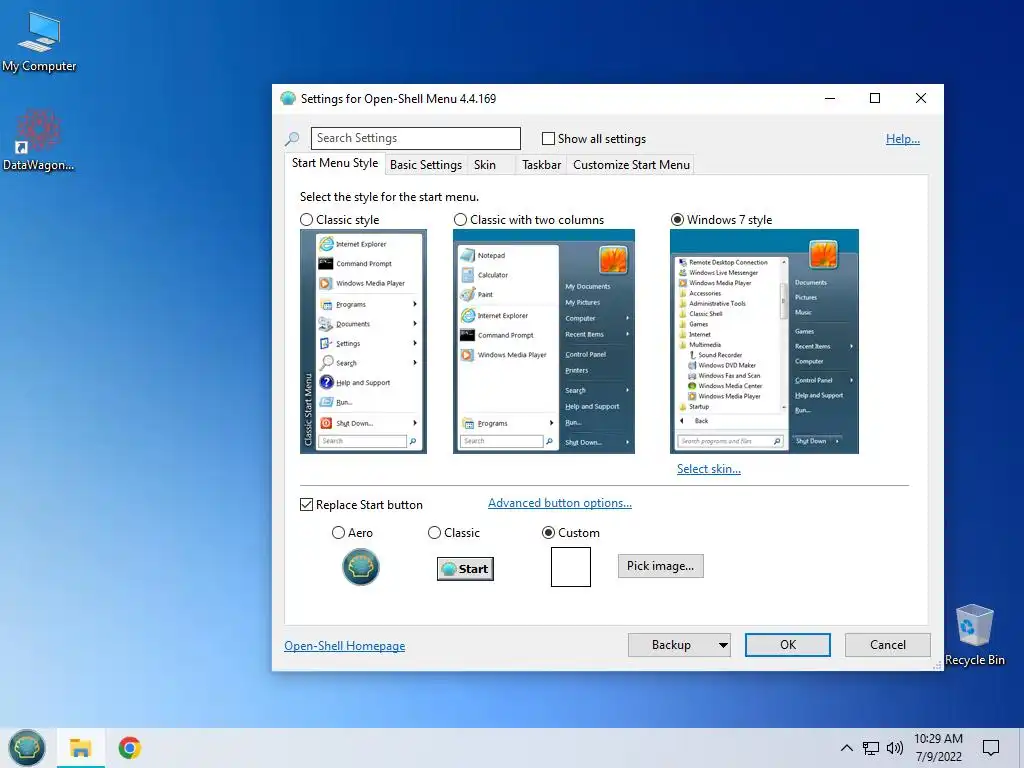Open the DataWagon desktop shortcut
Image resolution: width=1024 pixels, height=768 pixels.
(38, 140)
